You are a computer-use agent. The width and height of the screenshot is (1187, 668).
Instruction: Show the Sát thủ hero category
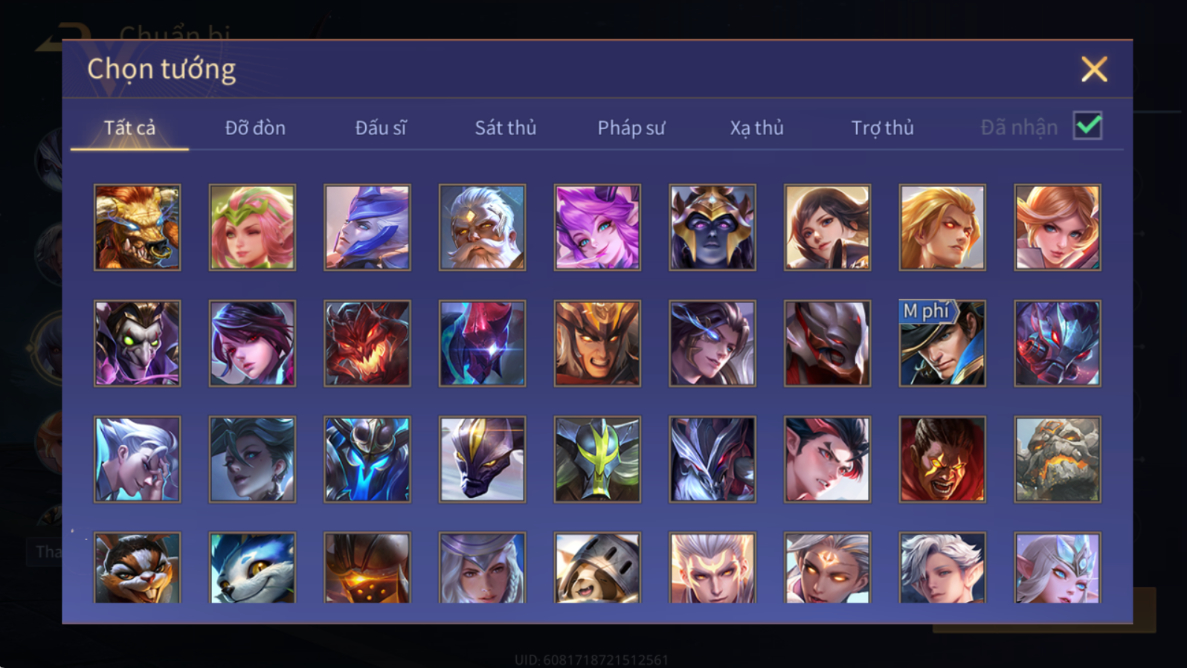(506, 127)
